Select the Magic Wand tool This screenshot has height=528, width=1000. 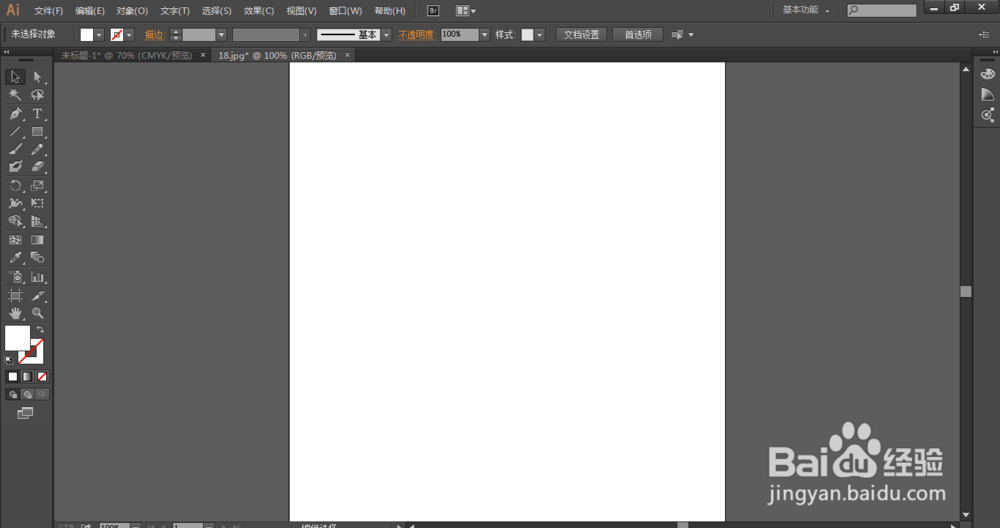pyautogui.click(x=15, y=95)
